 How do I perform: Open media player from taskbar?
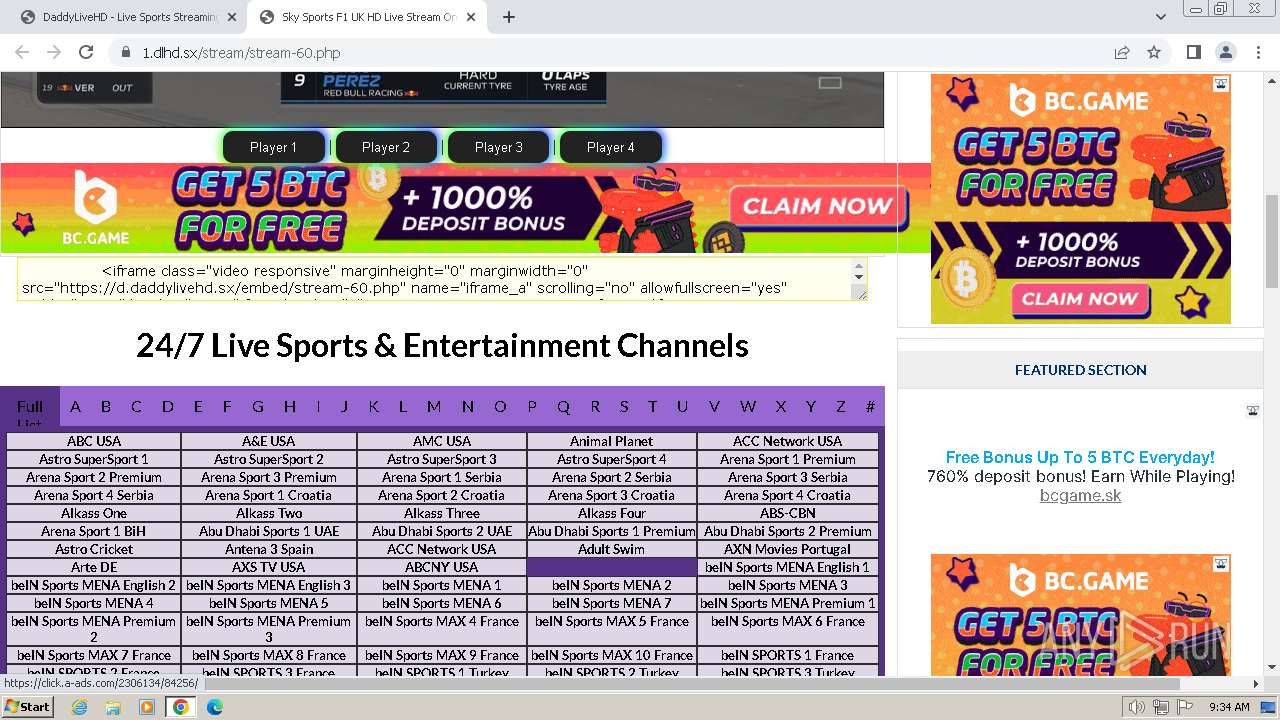pyautogui.click(x=147, y=707)
